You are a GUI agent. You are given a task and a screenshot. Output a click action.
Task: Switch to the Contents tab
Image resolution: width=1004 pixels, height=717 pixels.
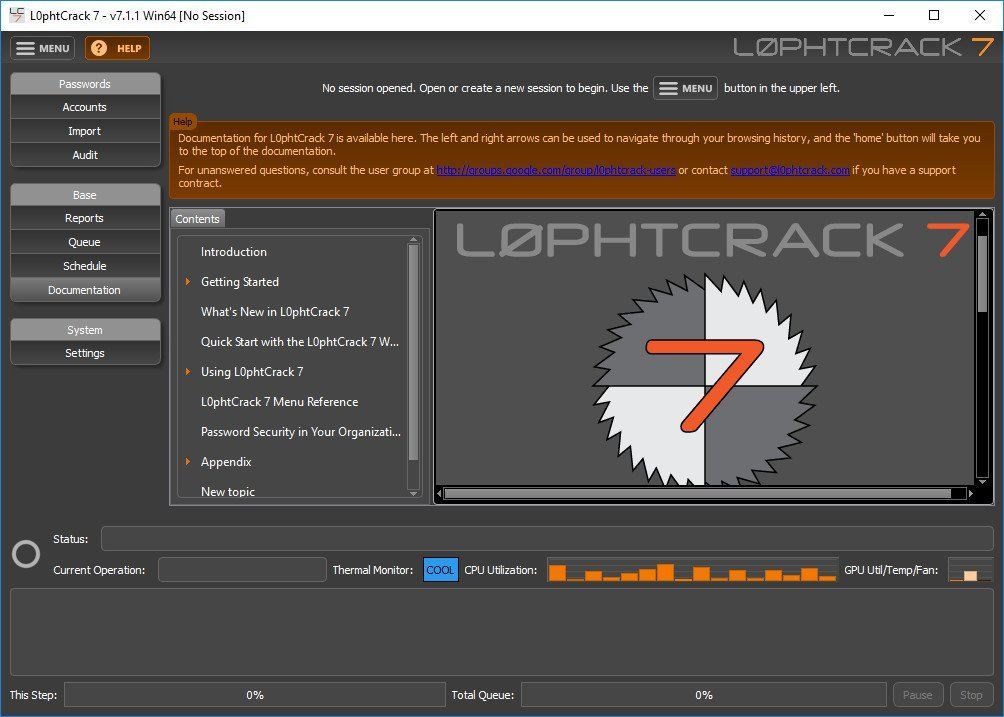click(197, 219)
